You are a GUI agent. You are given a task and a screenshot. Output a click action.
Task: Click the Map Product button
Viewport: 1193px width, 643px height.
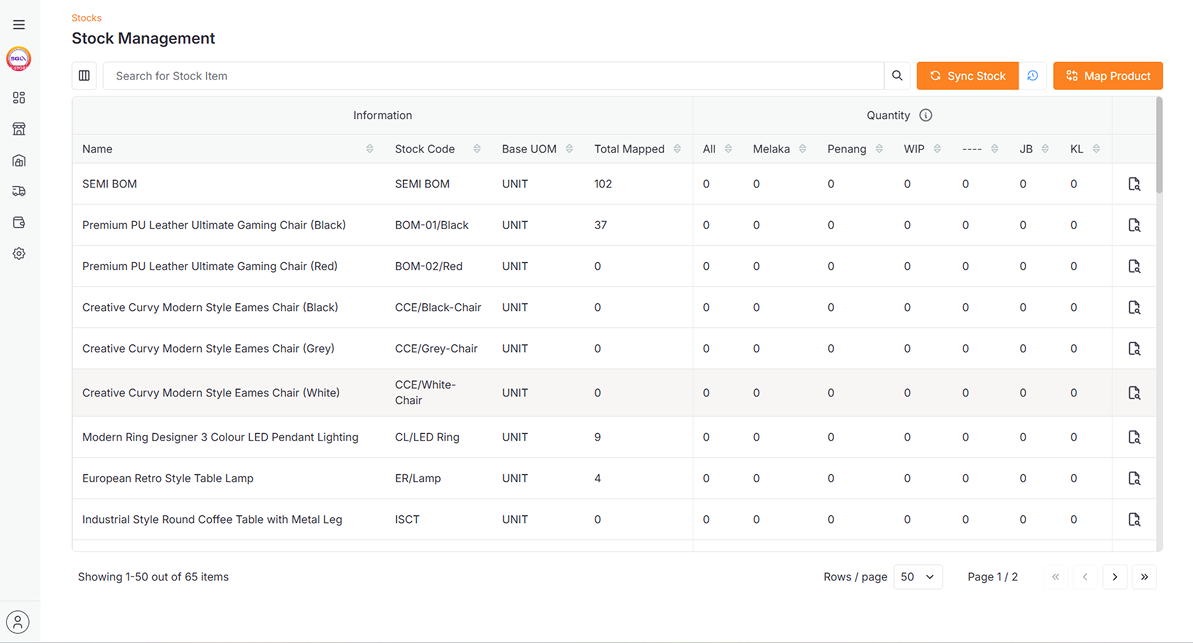pos(1107,76)
